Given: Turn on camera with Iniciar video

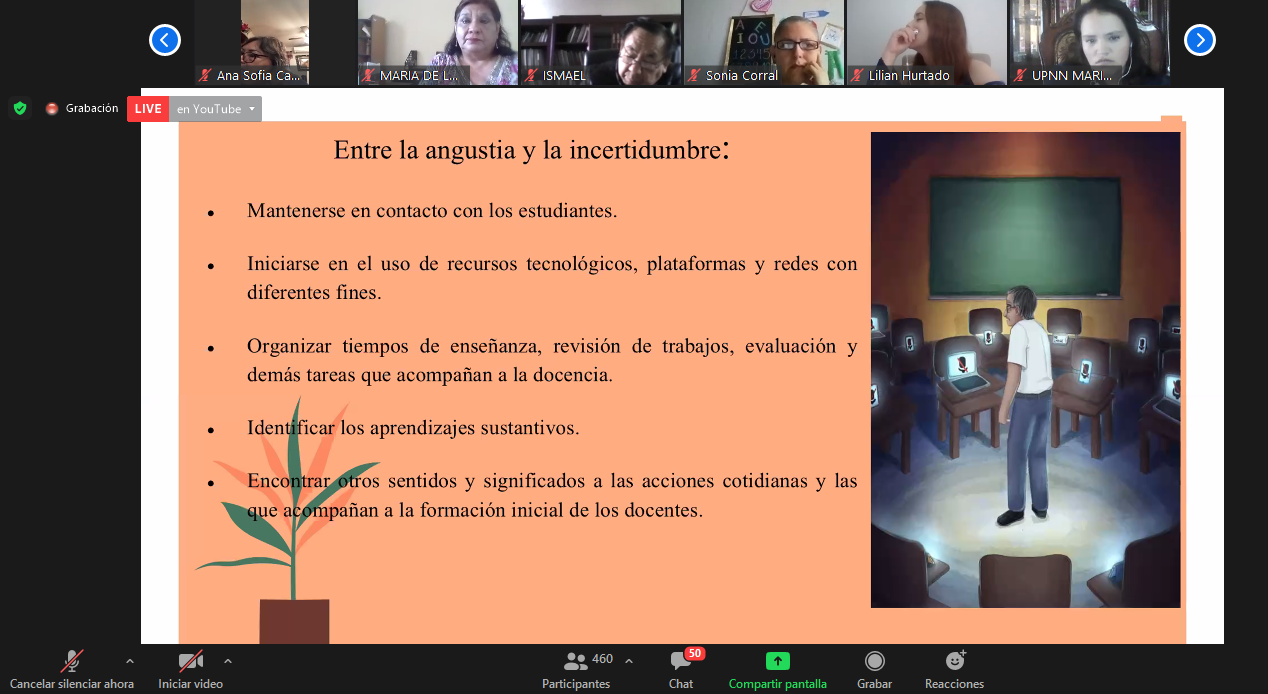Looking at the screenshot, I should 190,661.
